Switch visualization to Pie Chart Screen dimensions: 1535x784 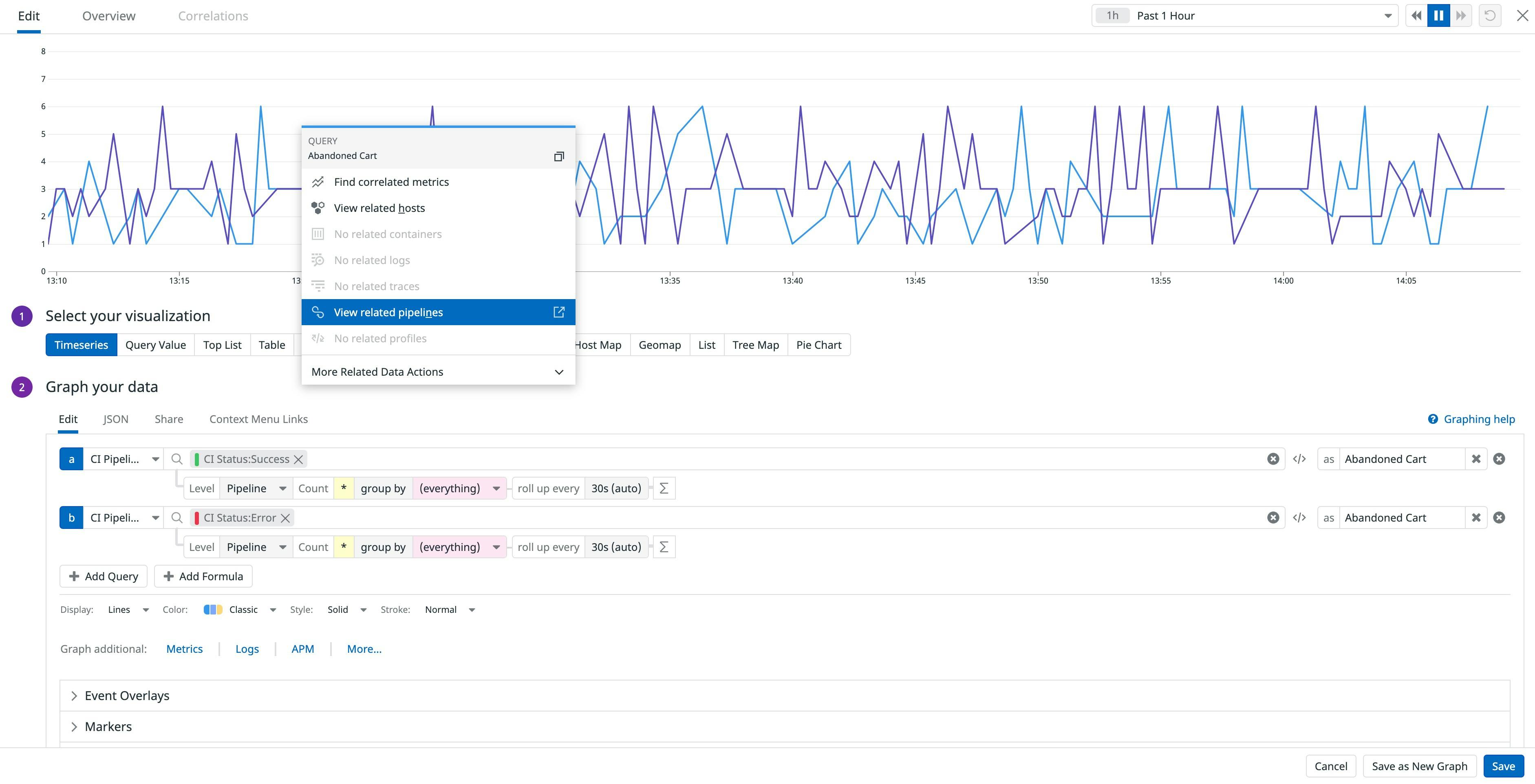point(819,344)
